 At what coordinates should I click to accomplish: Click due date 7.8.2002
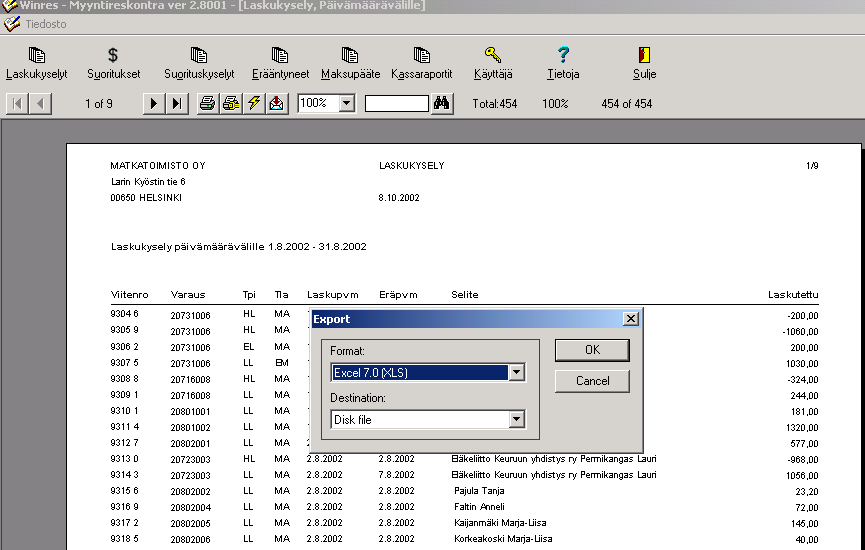396,475
